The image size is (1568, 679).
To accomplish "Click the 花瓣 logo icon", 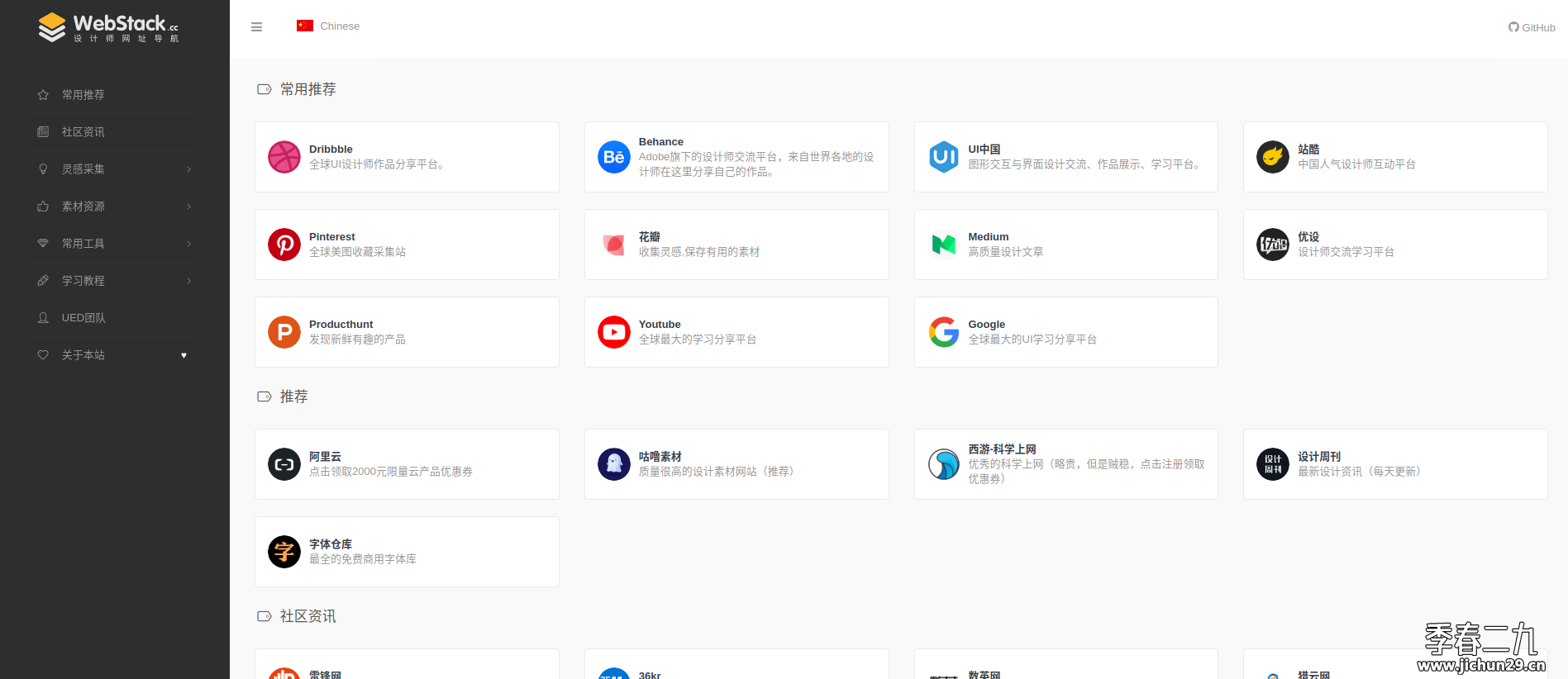I will point(613,245).
